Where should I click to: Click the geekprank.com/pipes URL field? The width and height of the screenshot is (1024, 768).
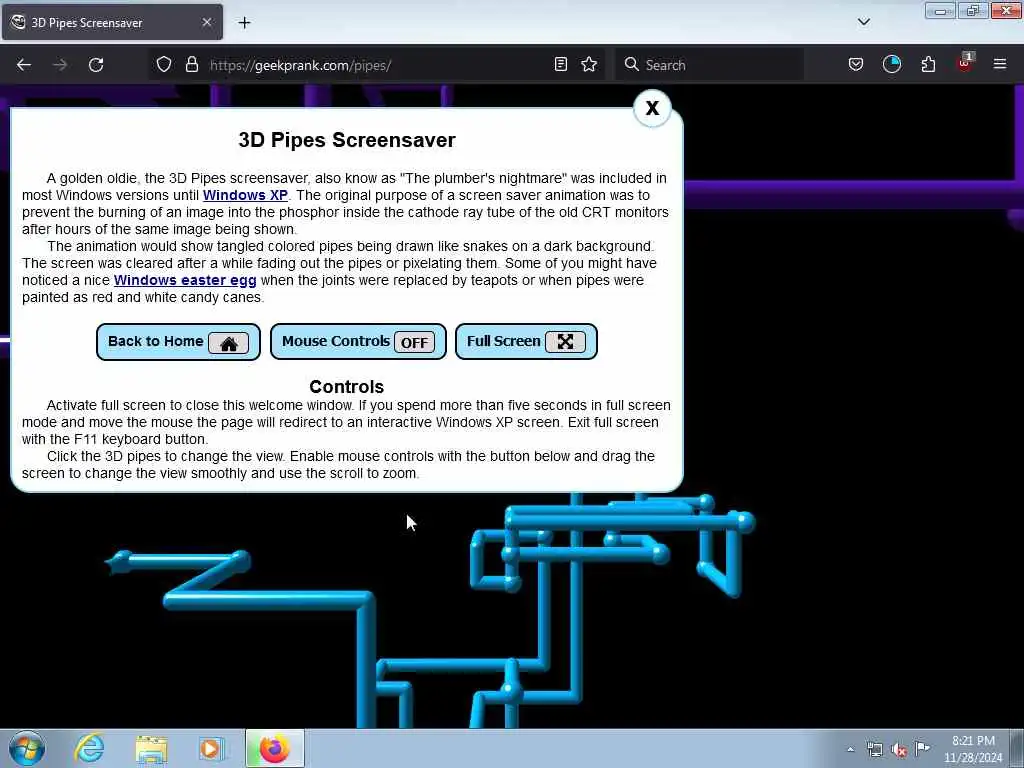pyautogui.click(x=376, y=65)
